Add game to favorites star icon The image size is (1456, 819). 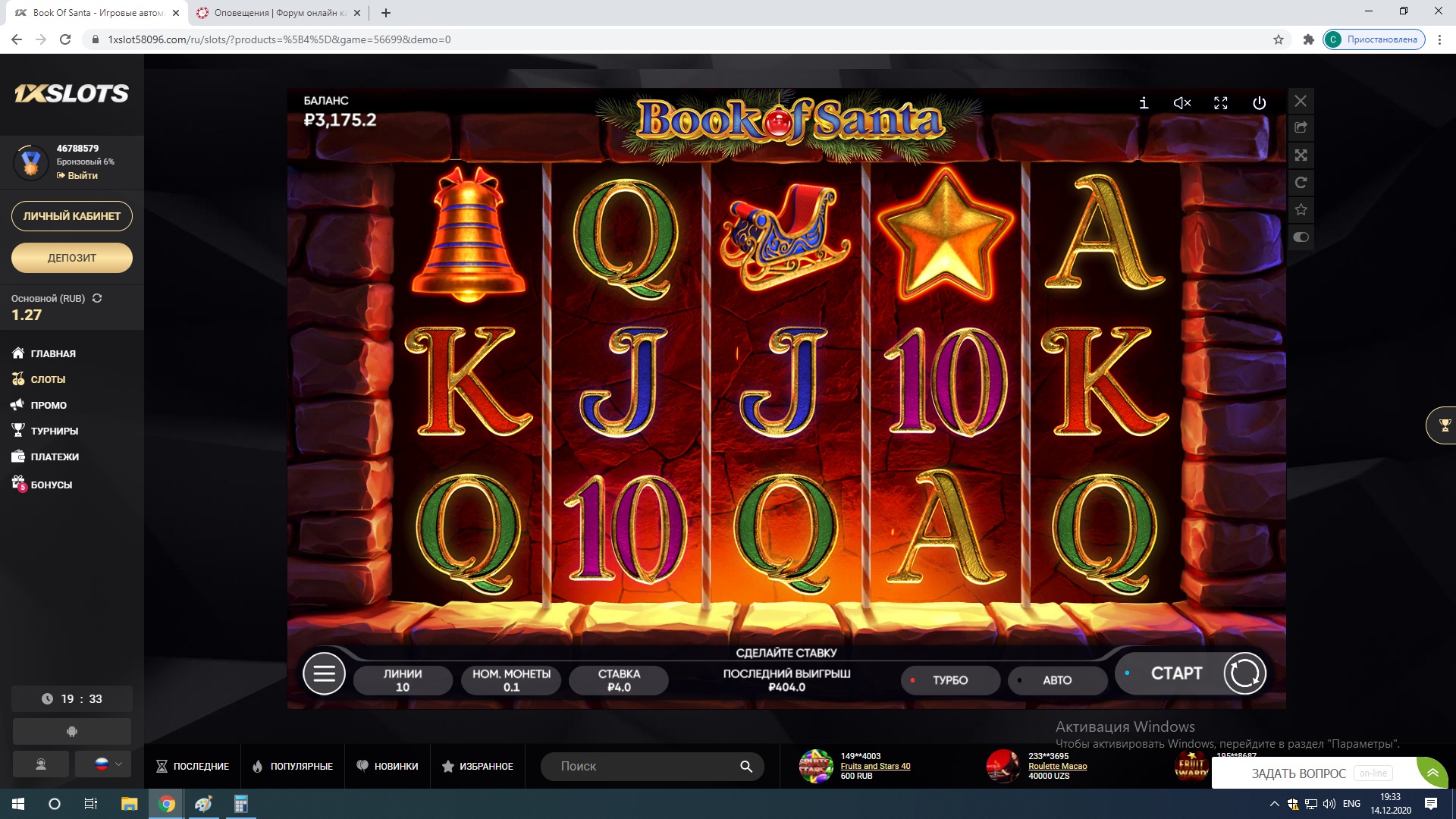click(x=1301, y=210)
